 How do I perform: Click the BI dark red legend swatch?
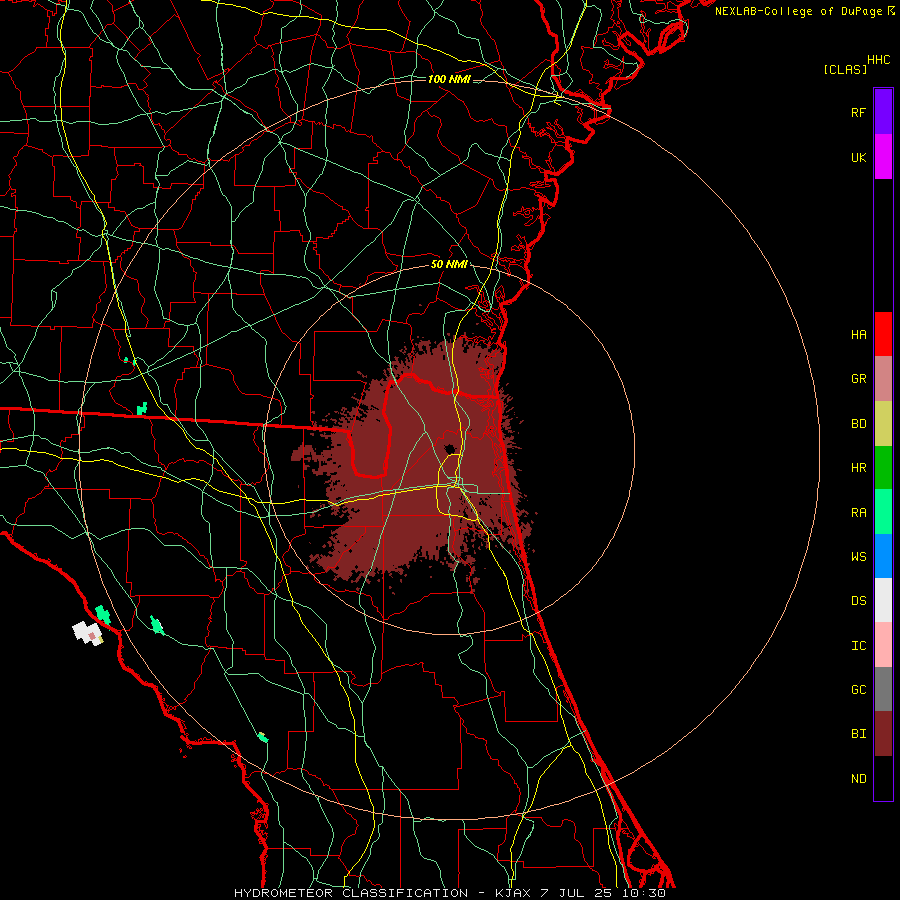[883, 734]
